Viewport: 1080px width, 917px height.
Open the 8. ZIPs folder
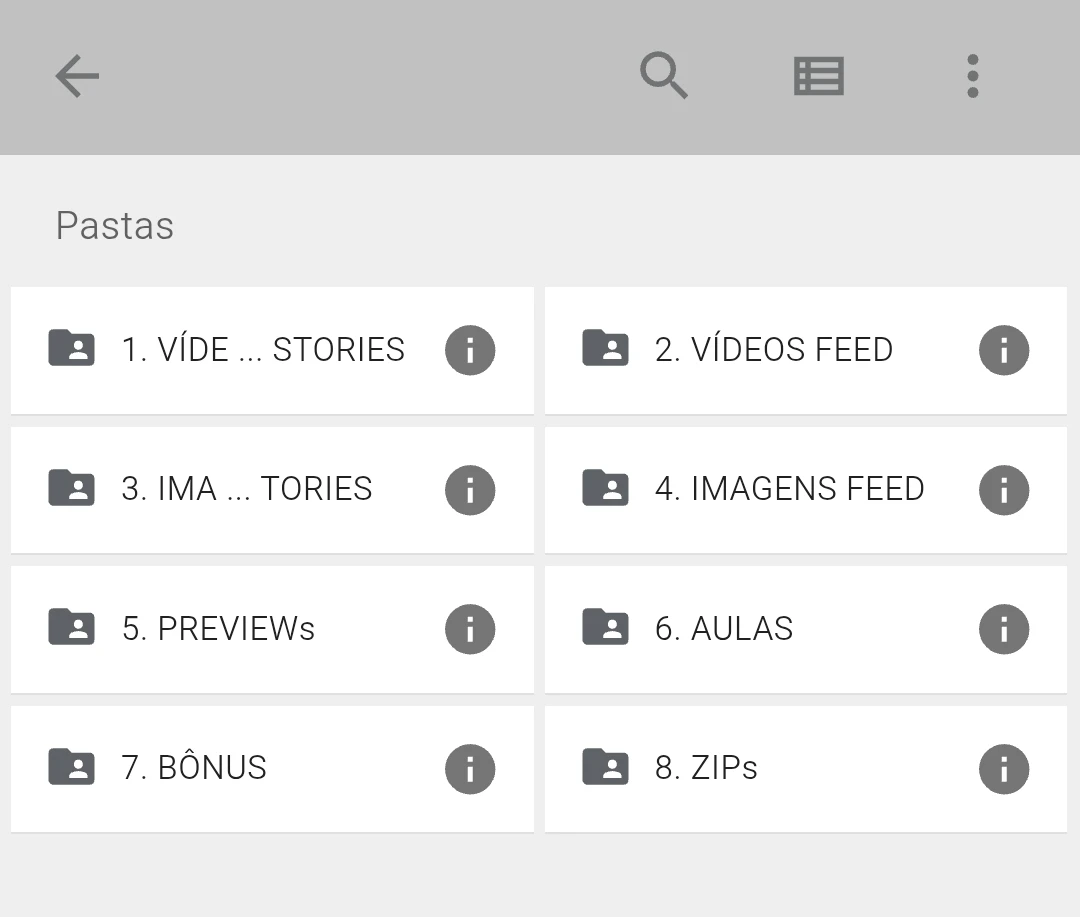pyautogui.click(x=706, y=769)
